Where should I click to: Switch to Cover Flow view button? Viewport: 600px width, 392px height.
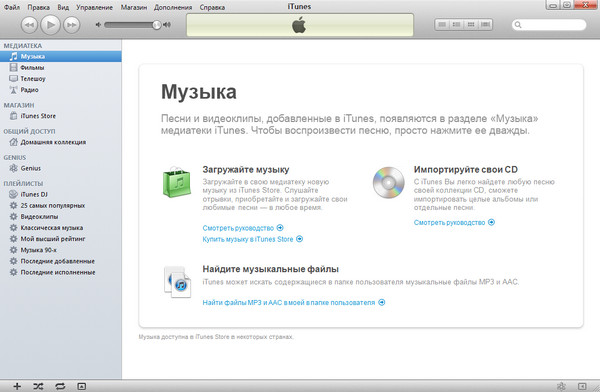click(x=485, y=24)
